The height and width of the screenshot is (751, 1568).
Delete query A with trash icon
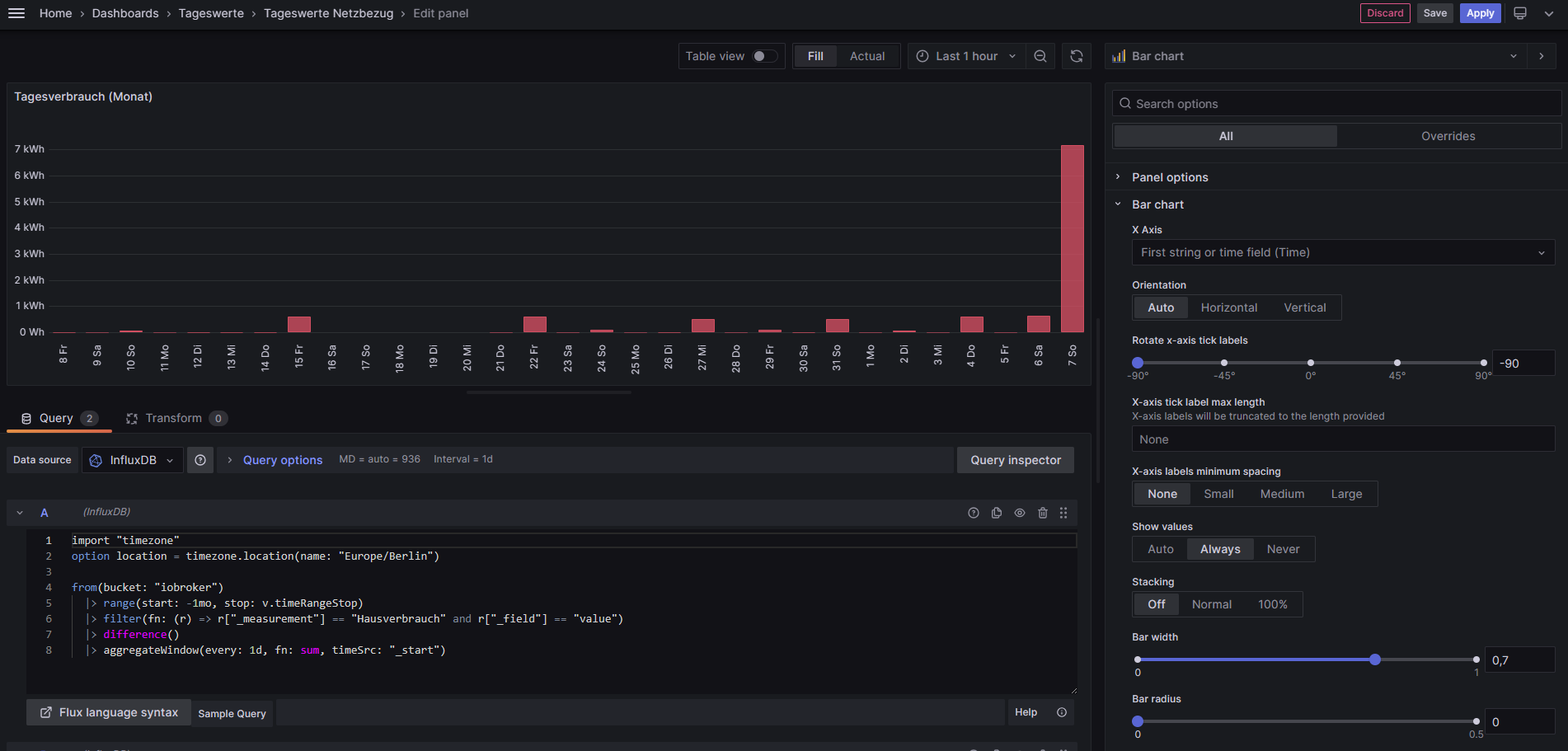click(1043, 513)
